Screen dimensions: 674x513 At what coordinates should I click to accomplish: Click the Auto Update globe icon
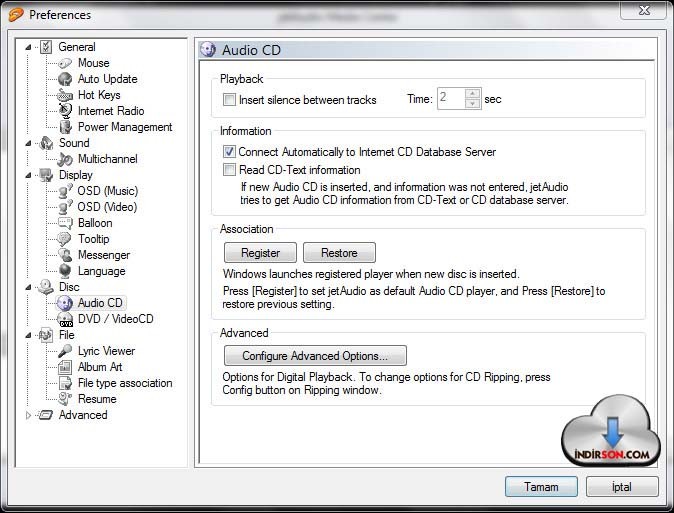(65, 79)
